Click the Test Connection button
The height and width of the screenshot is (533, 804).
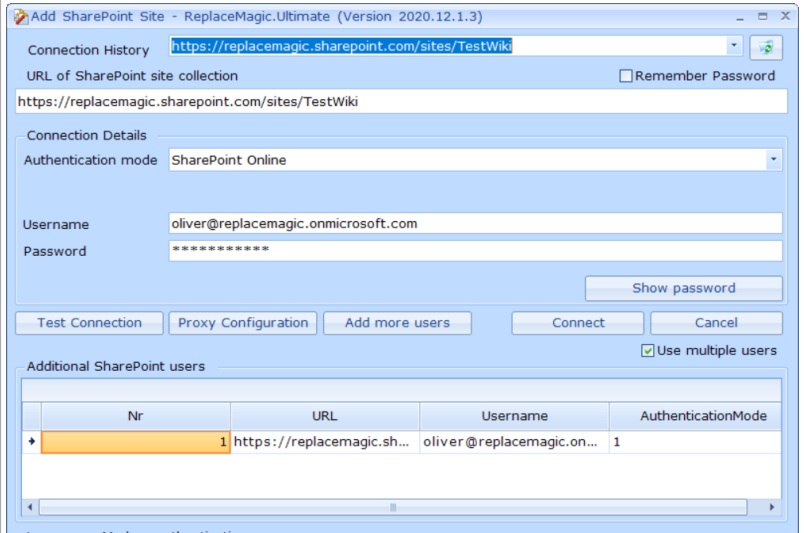[89, 323]
